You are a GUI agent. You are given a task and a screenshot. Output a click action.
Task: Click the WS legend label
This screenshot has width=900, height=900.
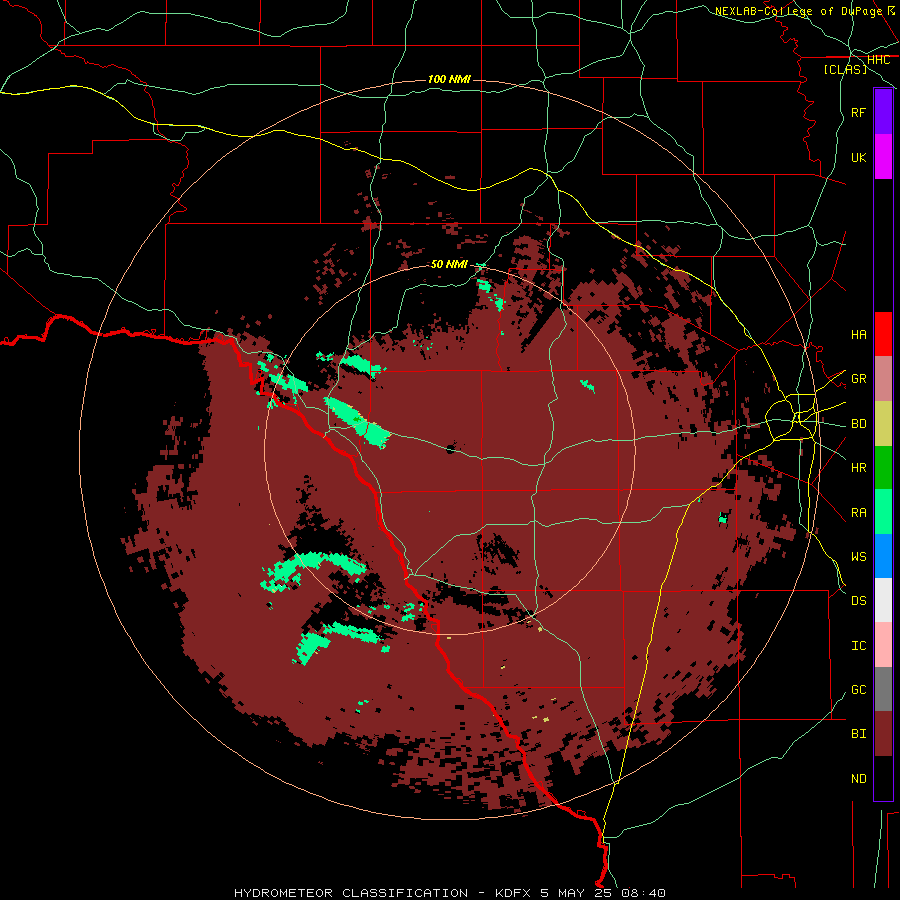858,556
